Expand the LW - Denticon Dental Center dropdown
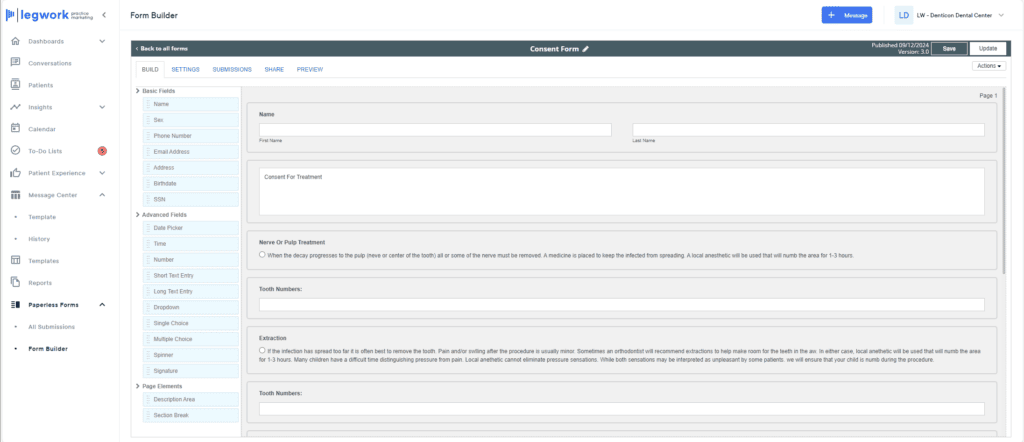Image resolution: width=1024 pixels, height=442 pixels. tap(1006, 15)
